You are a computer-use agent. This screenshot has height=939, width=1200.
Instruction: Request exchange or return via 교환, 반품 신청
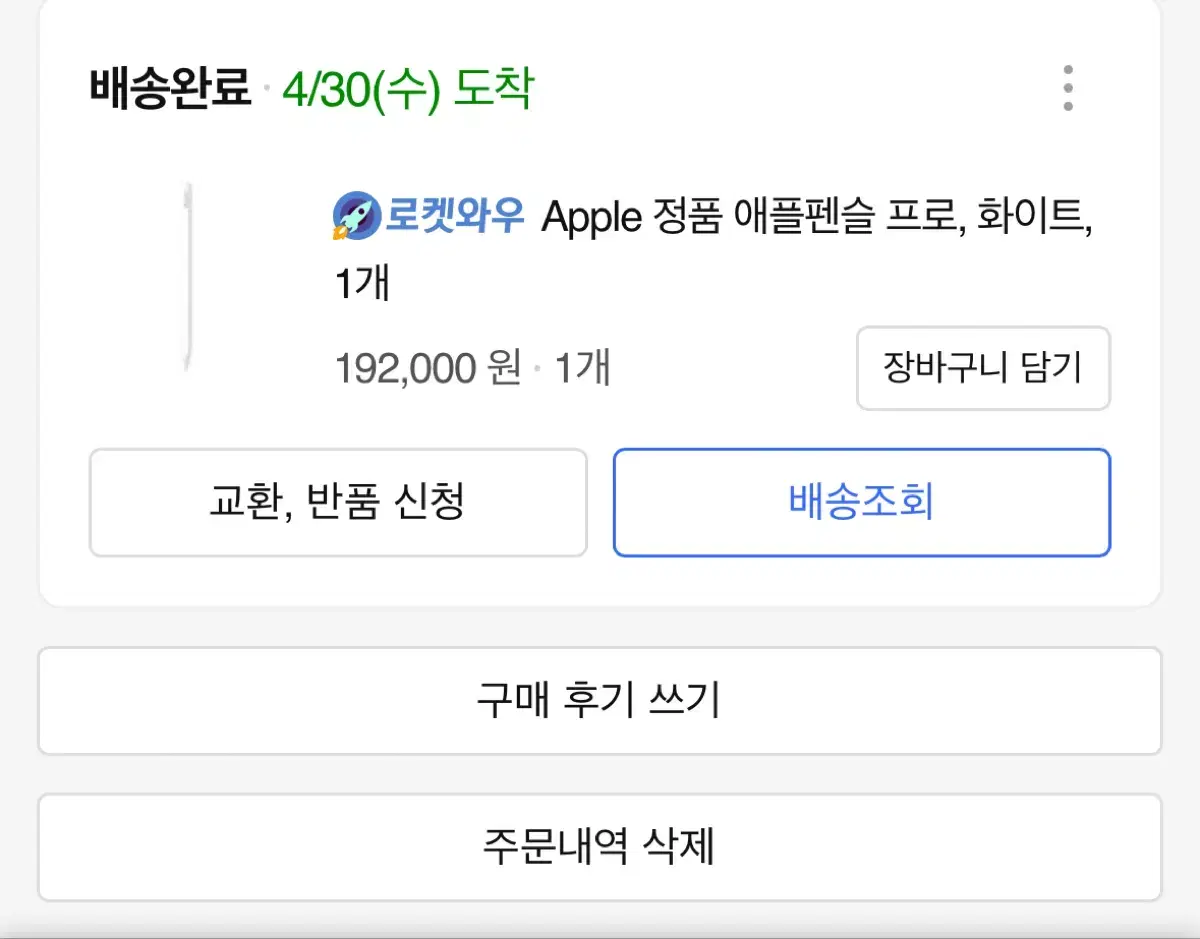point(338,502)
